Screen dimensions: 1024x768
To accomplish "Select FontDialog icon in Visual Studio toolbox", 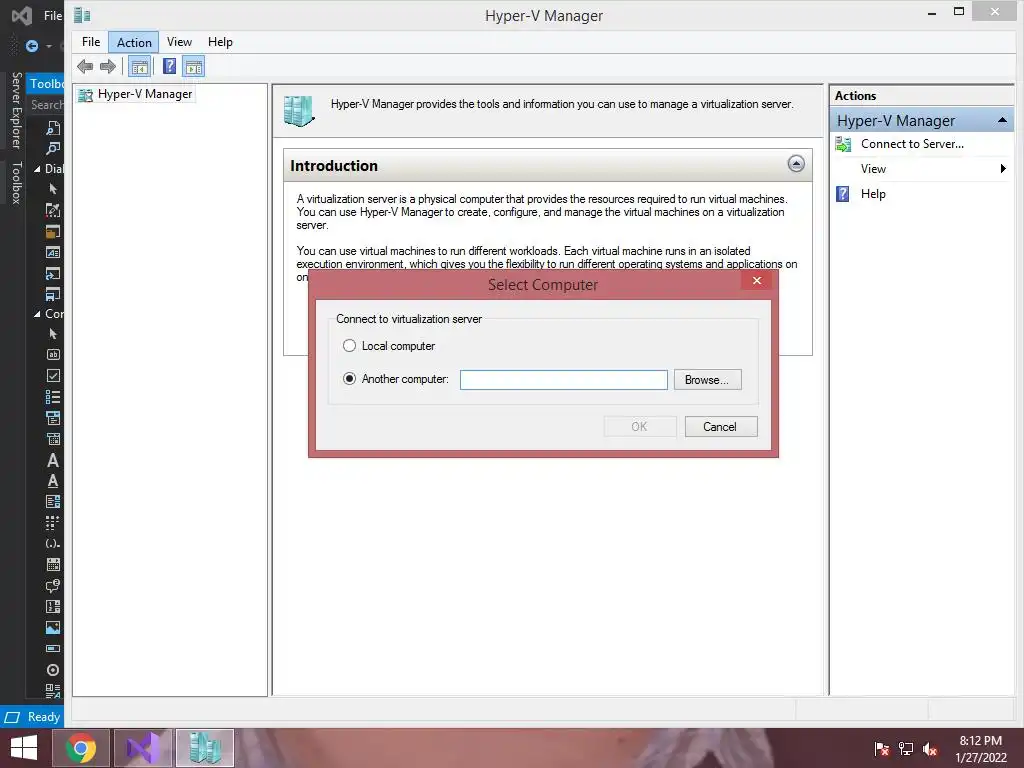I will click(x=53, y=252).
